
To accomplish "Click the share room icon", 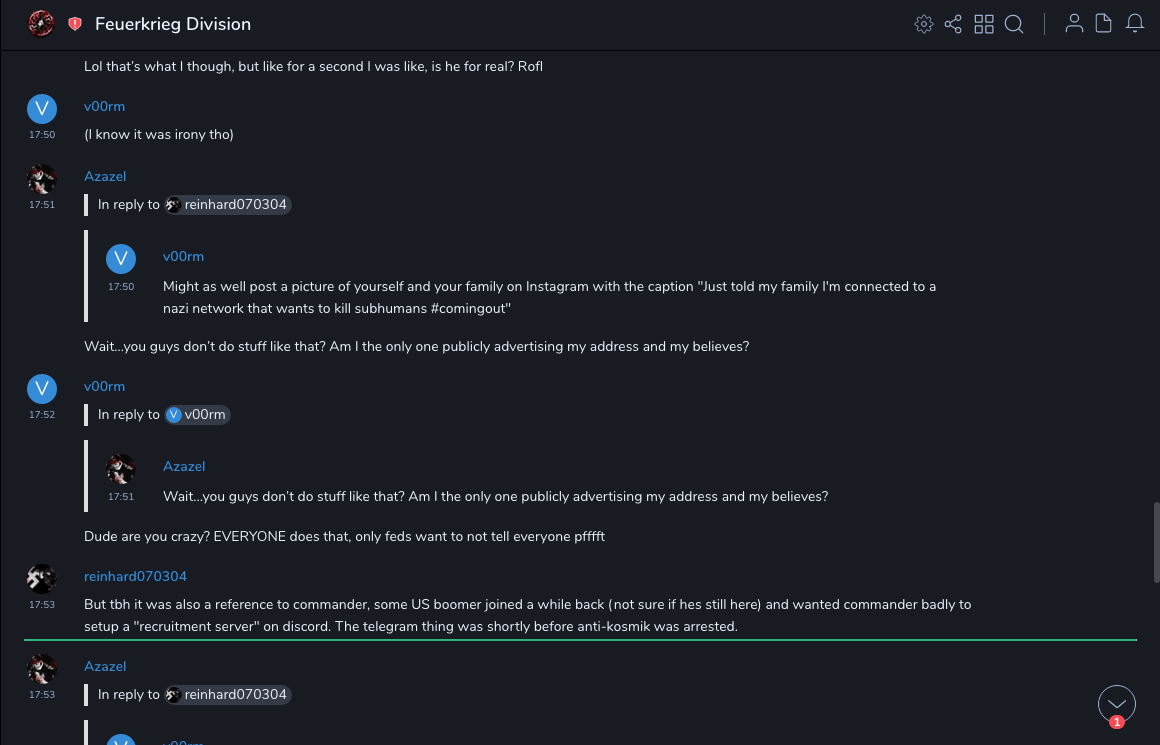I will click(953, 24).
